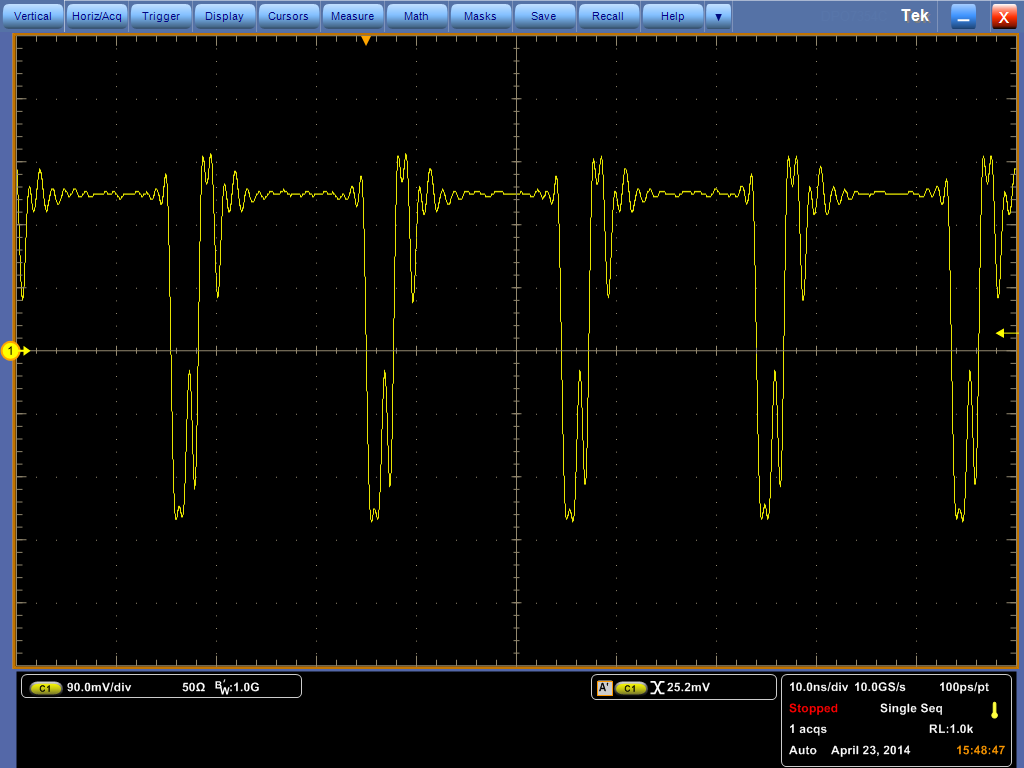Click the Auto trigger mode readout
Screen dimensions: 1024x768
point(803,750)
